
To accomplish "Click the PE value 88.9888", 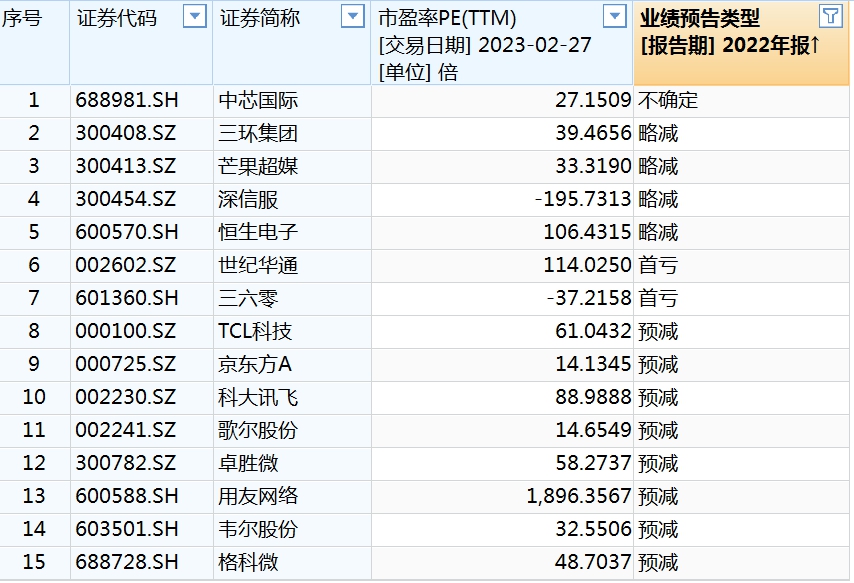I will [x=593, y=397].
